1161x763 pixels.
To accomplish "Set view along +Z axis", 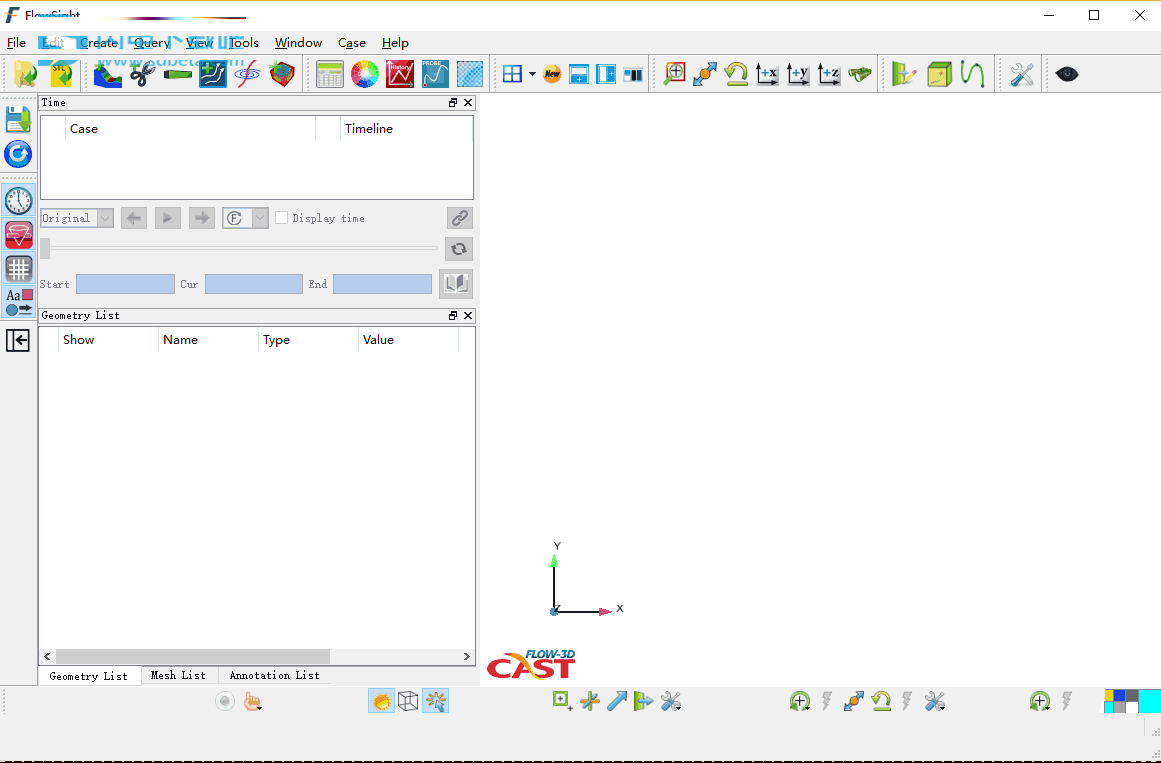I will (x=829, y=74).
